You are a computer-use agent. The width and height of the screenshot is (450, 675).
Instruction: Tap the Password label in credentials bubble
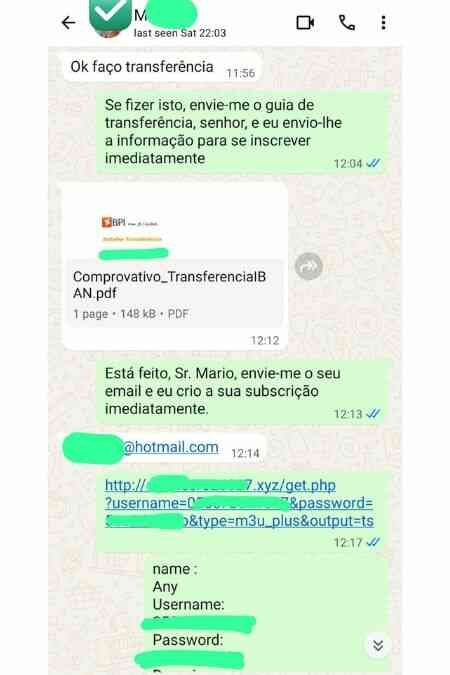[188, 640]
